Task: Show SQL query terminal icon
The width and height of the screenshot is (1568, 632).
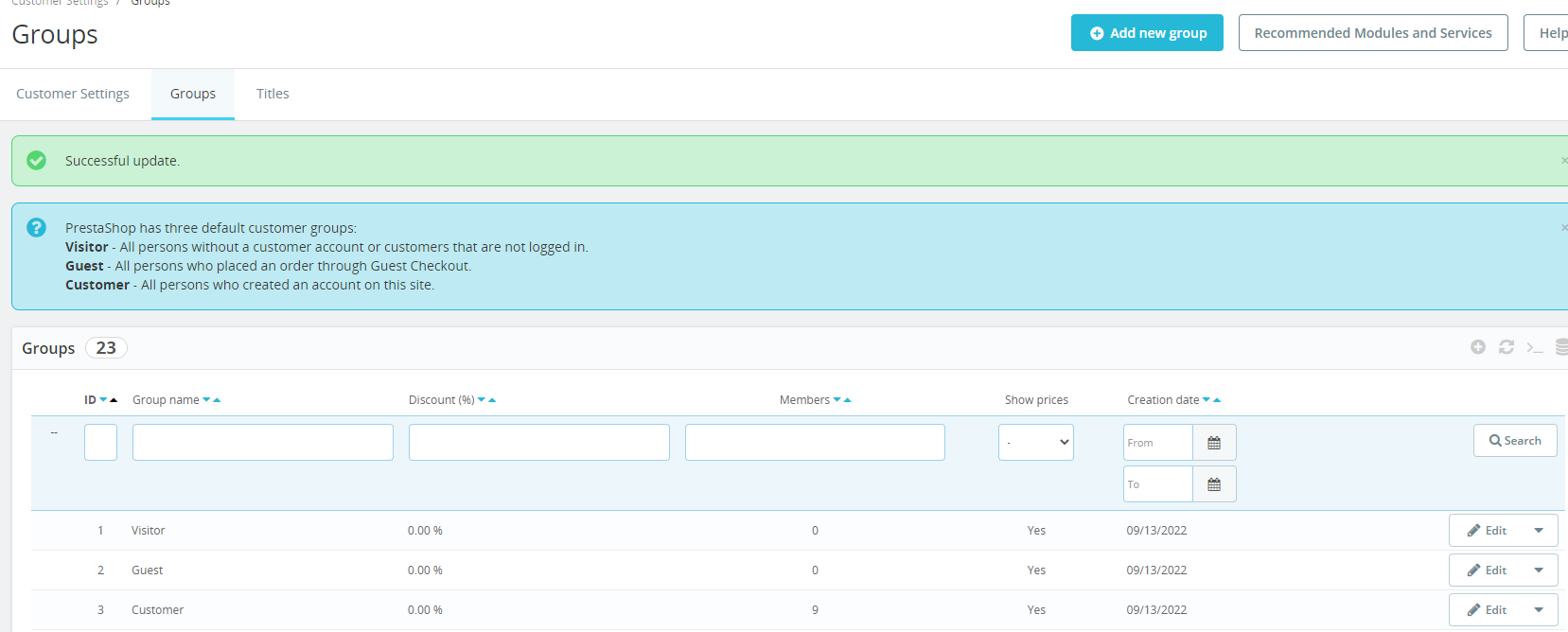Action: pos(1535,348)
